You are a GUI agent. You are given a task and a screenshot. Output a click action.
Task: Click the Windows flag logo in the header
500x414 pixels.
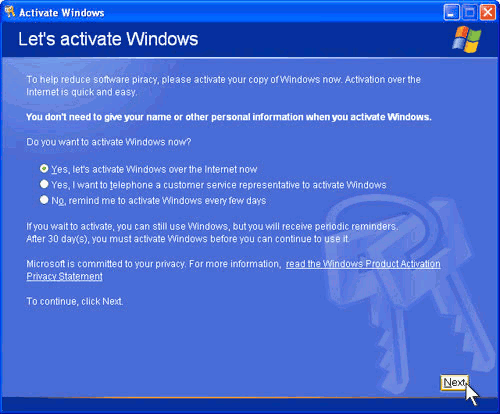(467, 39)
